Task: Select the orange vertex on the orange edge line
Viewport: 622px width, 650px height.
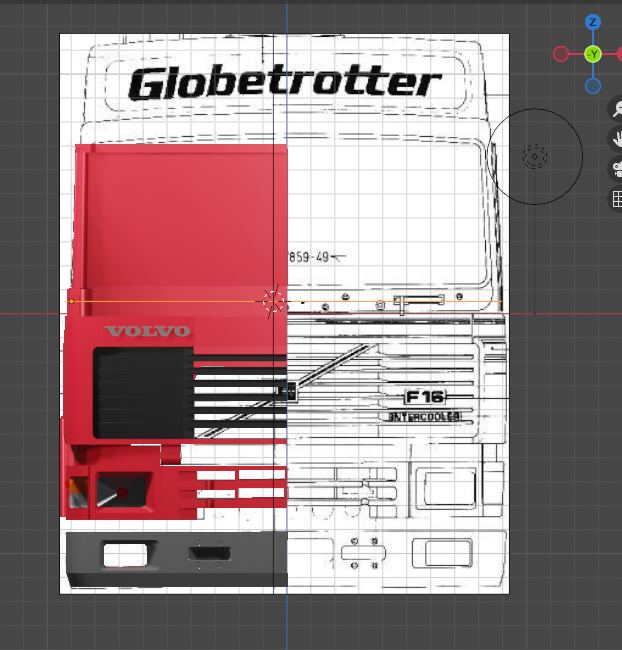Action: (72, 301)
